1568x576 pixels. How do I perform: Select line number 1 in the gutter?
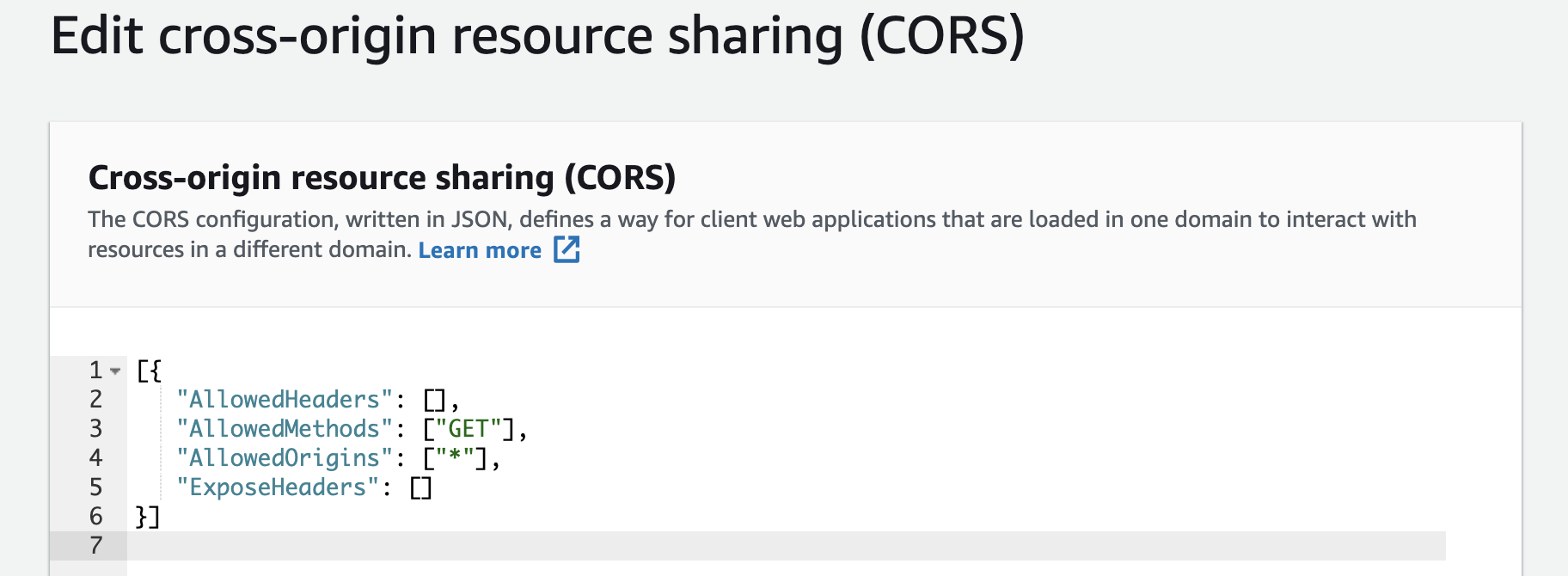click(x=95, y=371)
